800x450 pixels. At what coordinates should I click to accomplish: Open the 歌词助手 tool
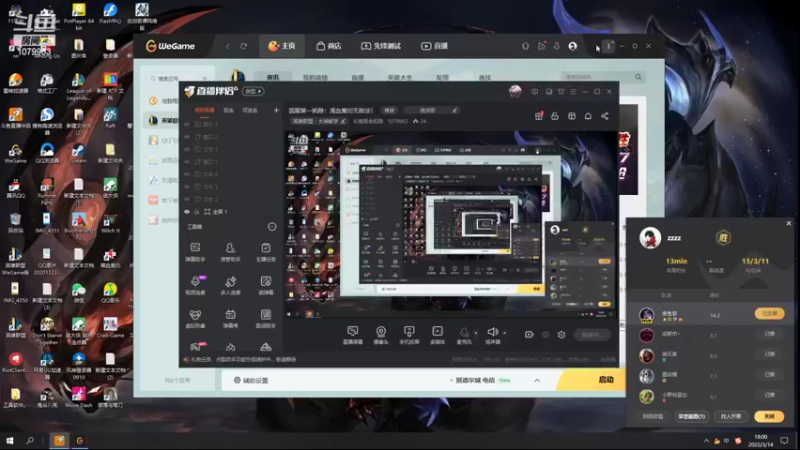click(265, 318)
